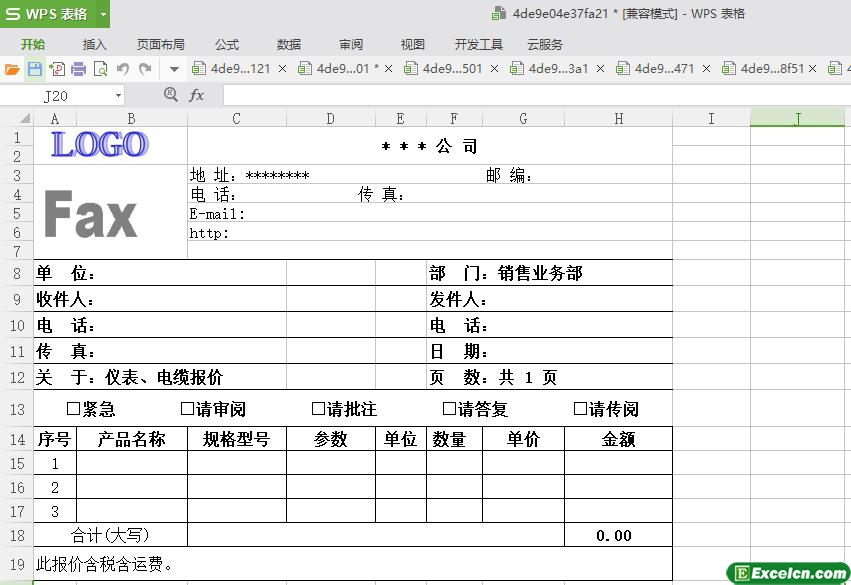Click the print preview icon
Viewport: 851px width, 585px height.
(100, 69)
